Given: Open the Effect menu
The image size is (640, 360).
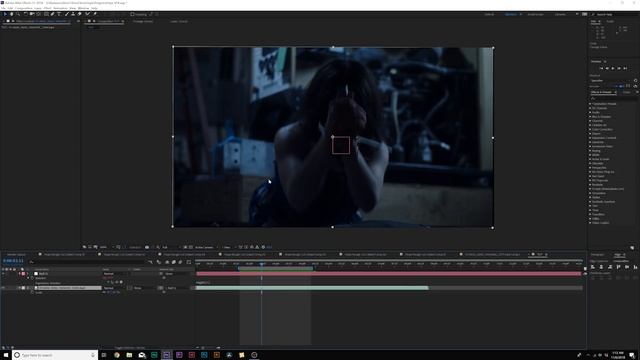Looking at the screenshot, I should pos(47,8).
